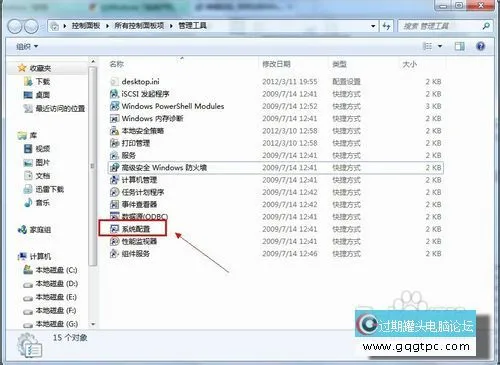The height and width of the screenshot is (365, 500).
Task: Open the 迅雷下载 library
Action: 49,189
